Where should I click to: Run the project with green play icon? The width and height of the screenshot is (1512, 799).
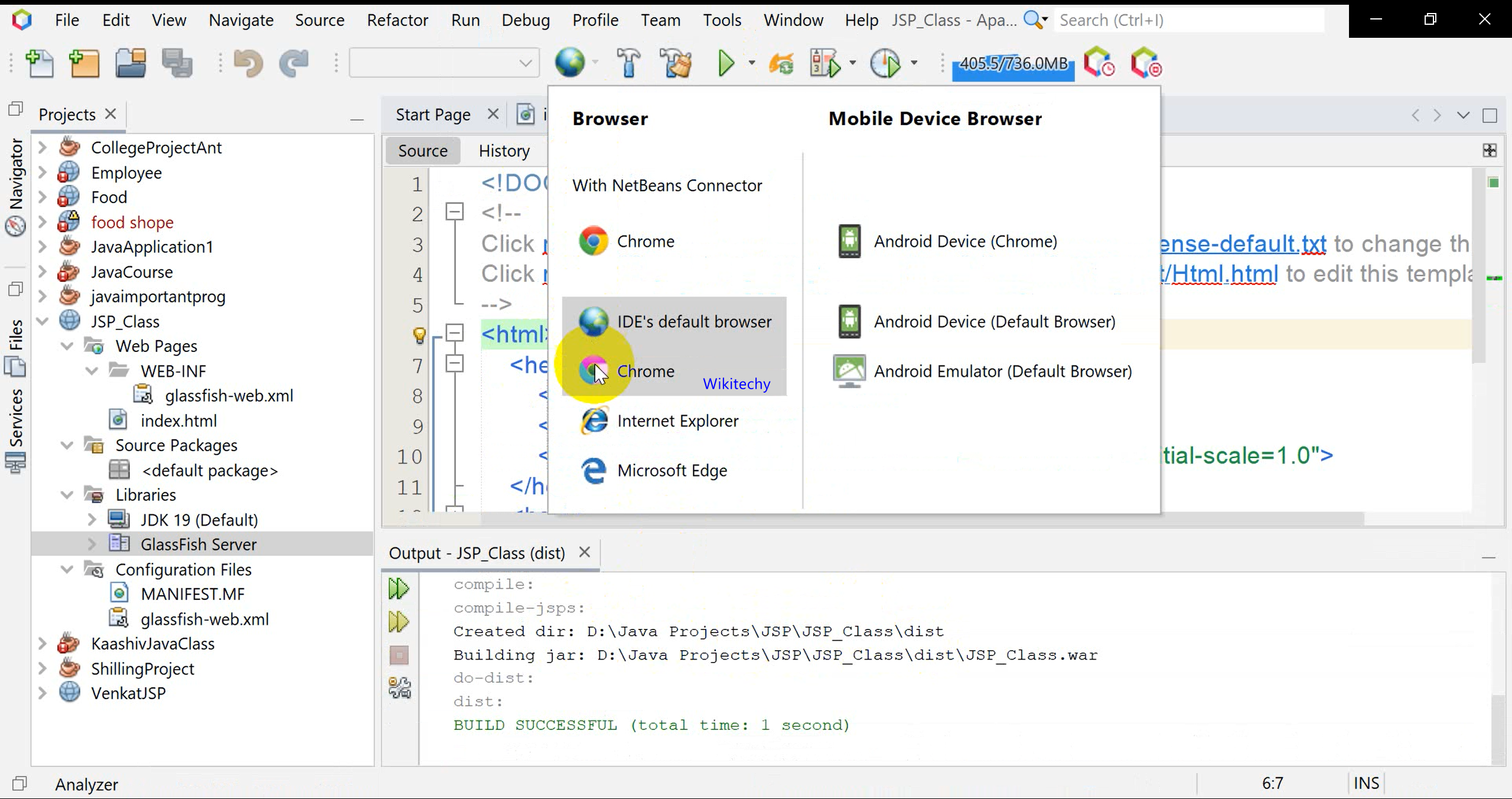coord(726,63)
